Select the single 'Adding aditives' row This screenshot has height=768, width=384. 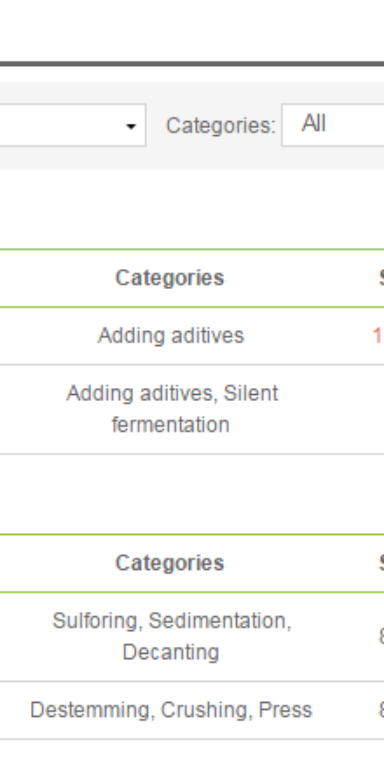click(192, 336)
